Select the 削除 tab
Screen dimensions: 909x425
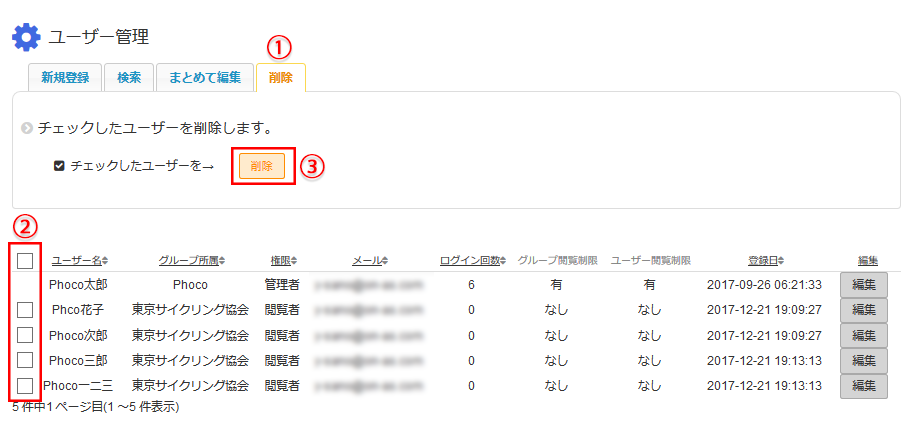click(x=281, y=78)
